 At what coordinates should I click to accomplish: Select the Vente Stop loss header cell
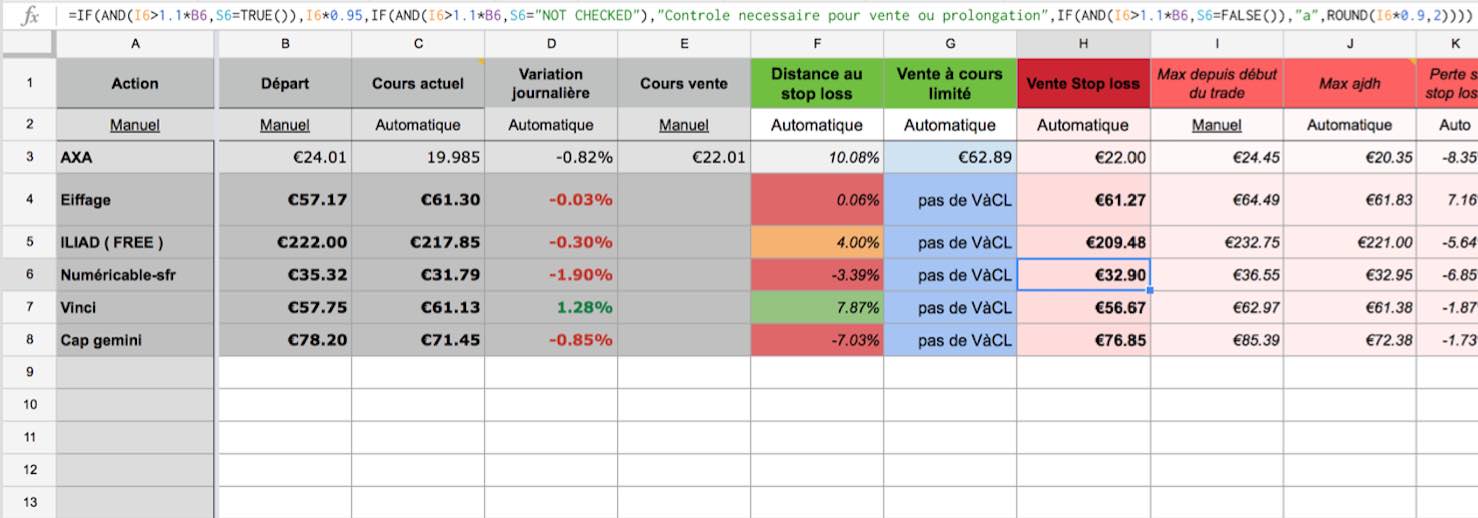click(x=1083, y=84)
